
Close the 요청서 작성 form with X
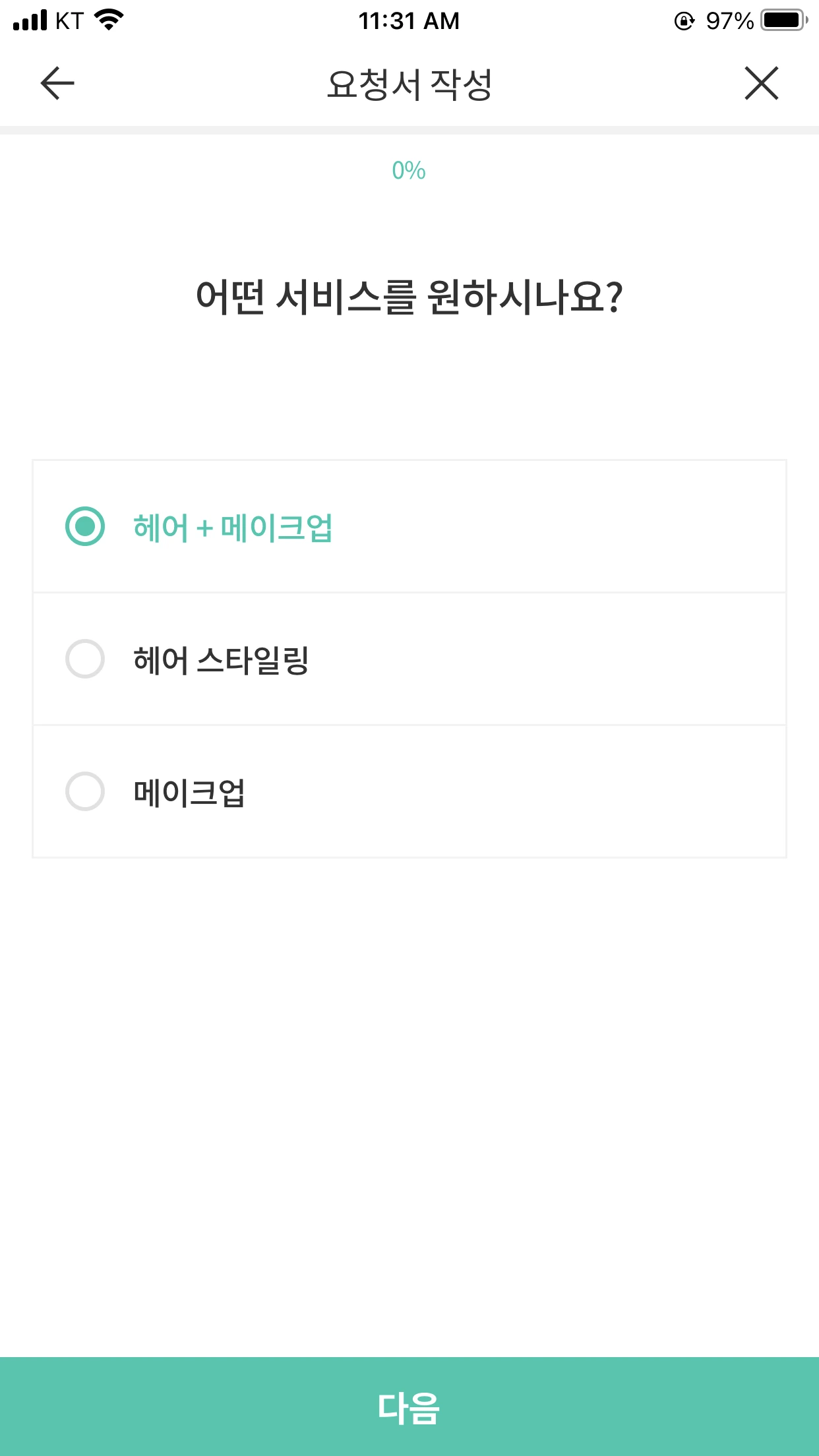pos(762,84)
